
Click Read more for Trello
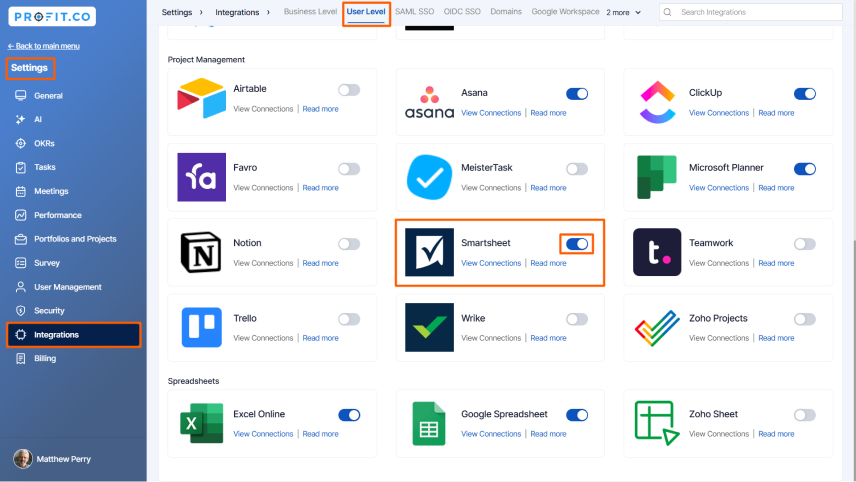click(320, 338)
